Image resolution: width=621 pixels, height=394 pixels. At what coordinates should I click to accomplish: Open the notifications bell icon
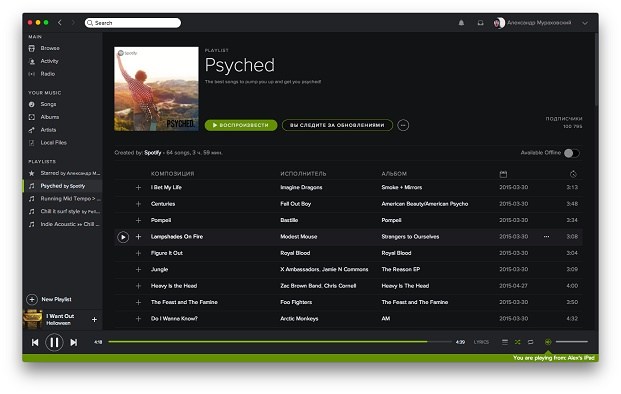point(461,23)
